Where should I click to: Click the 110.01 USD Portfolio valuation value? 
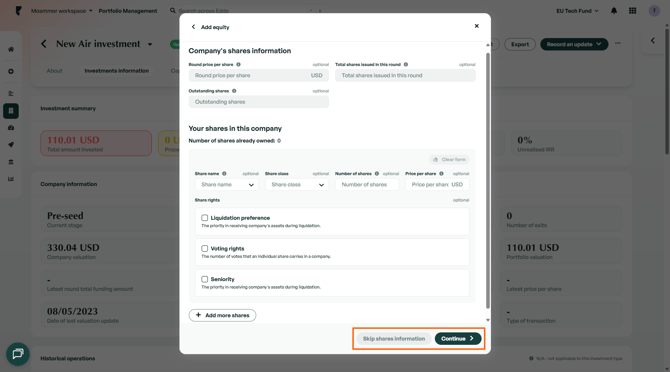(x=533, y=248)
